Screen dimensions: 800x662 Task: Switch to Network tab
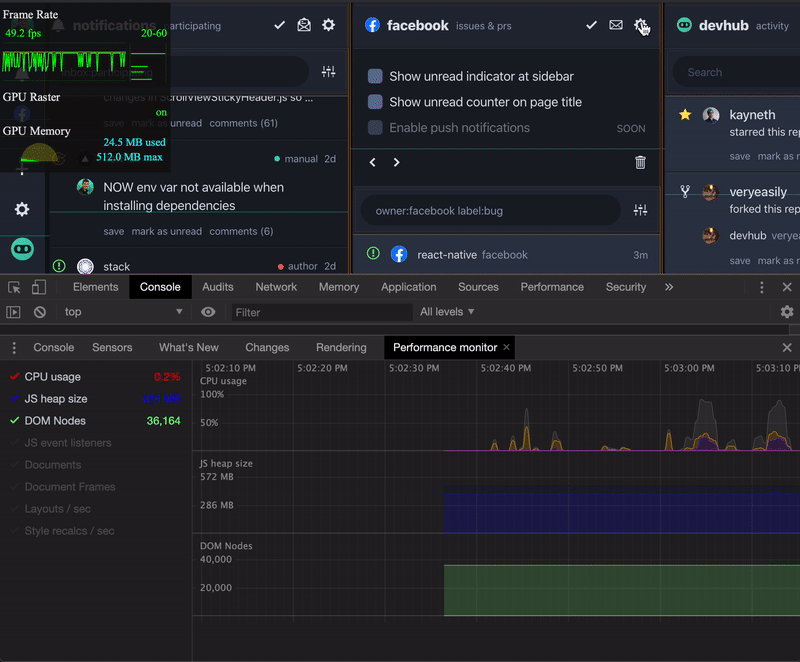[276, 287]
